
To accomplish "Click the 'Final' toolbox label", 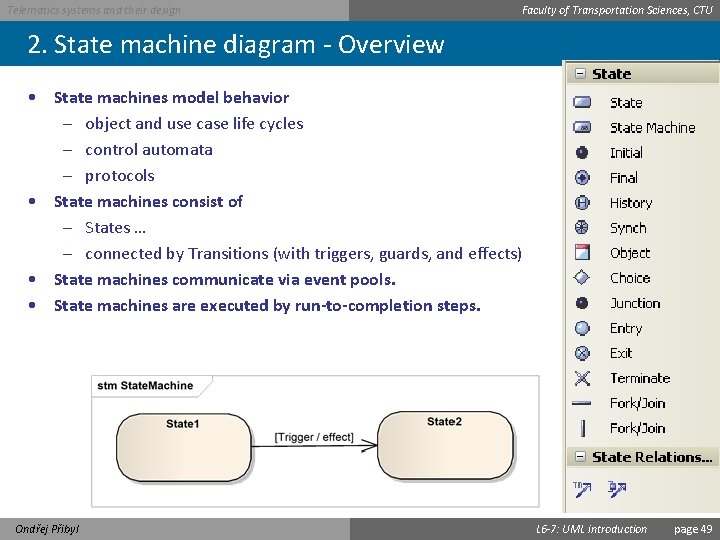I will click(x=624, y=178).
